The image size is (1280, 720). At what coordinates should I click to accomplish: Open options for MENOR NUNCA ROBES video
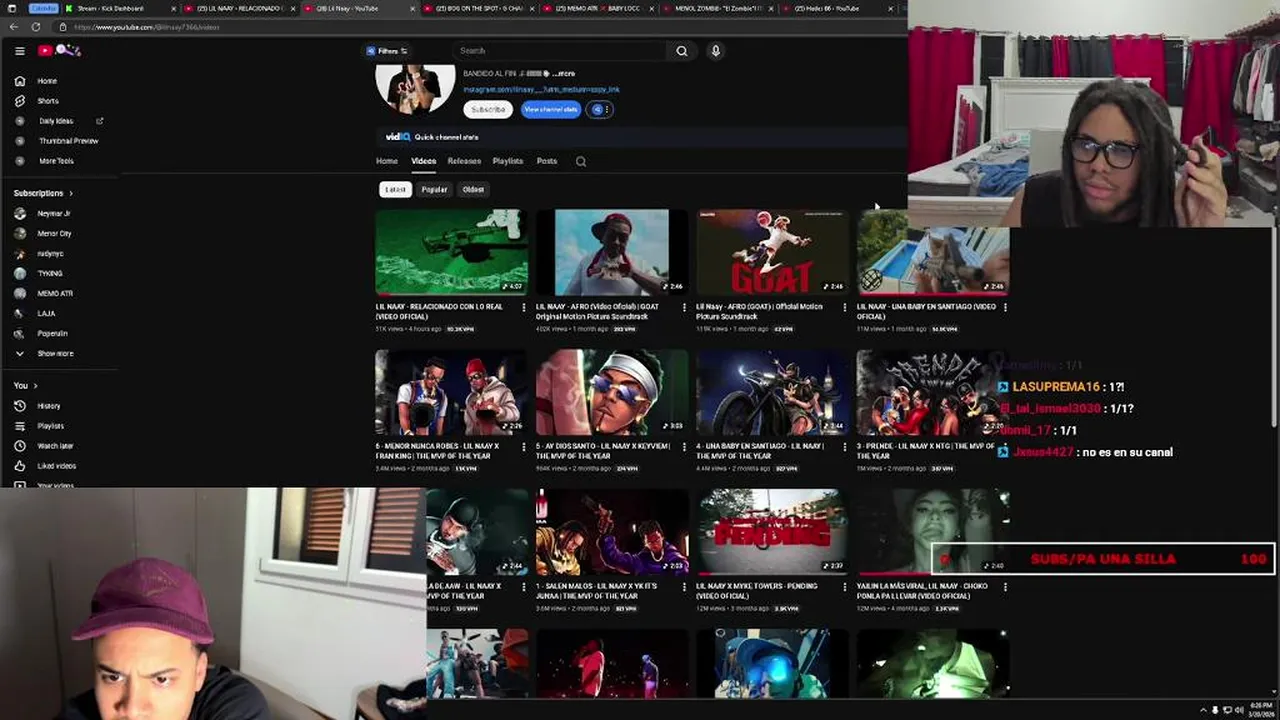523,446
